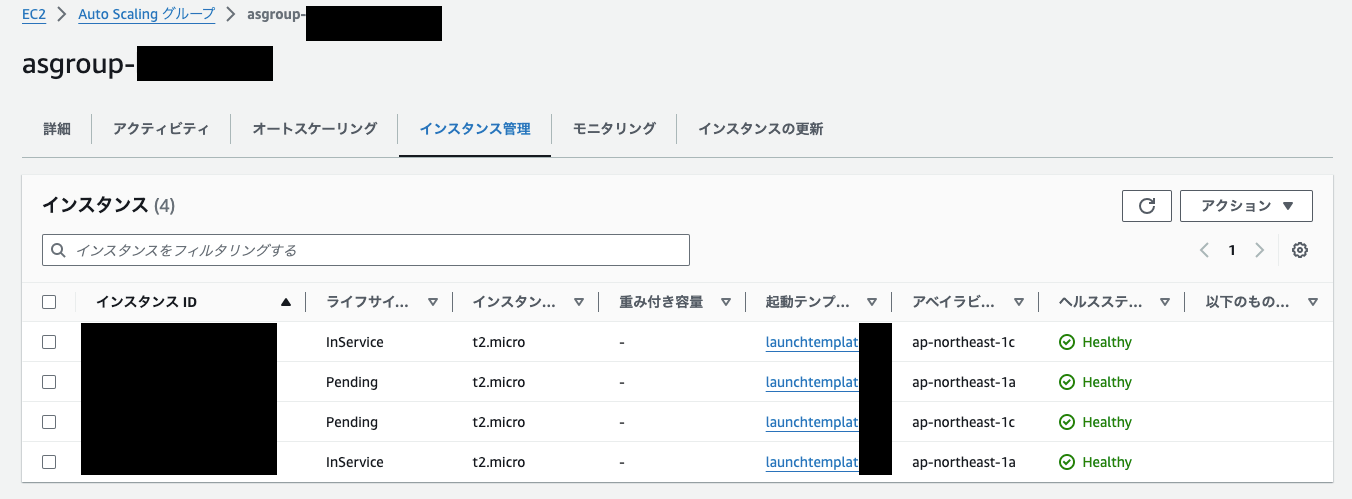The width and height of the screenshot is (1352, 499).
Task: Click Pending lifecycle cell in second instance row
Action: coord(352,382)
